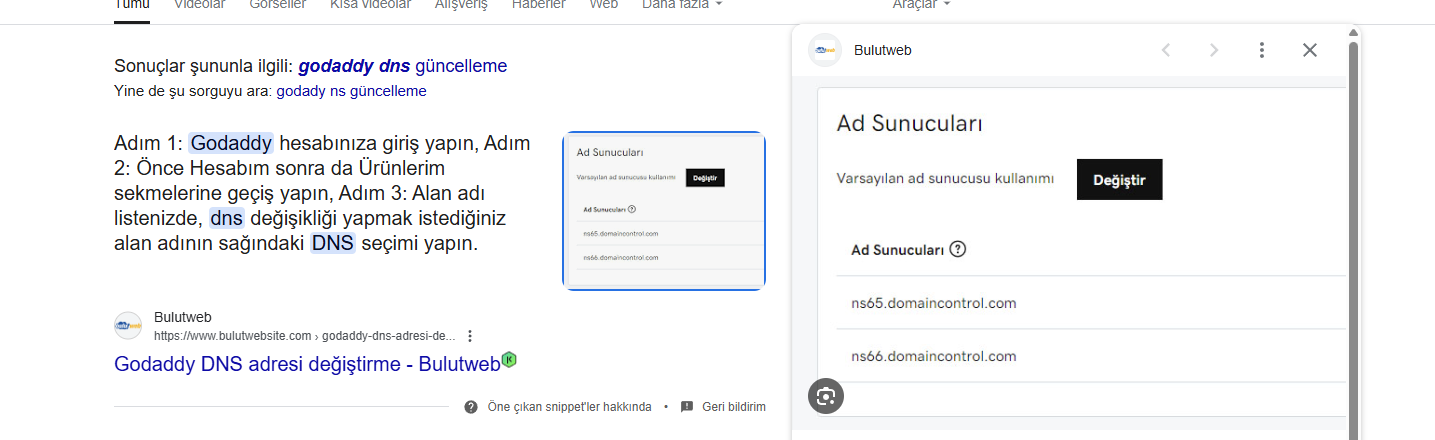
Task: Click ns66.domaincontrol.com in the large preview
Action: click(934, 356)
